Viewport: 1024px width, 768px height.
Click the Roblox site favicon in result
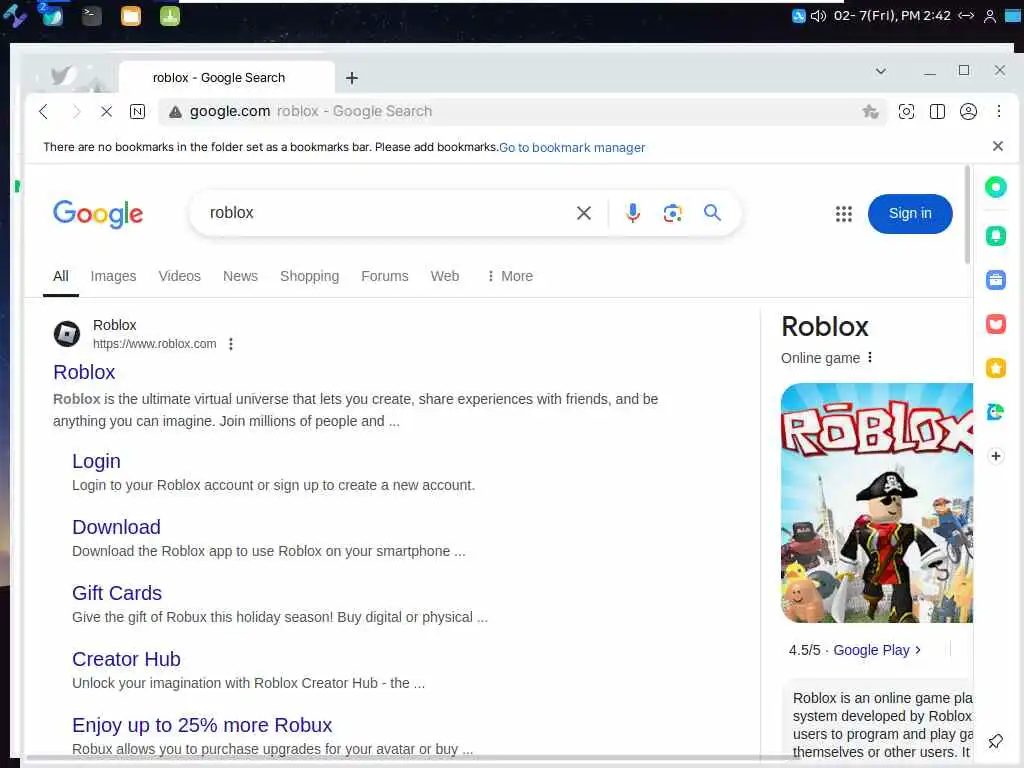67,334
